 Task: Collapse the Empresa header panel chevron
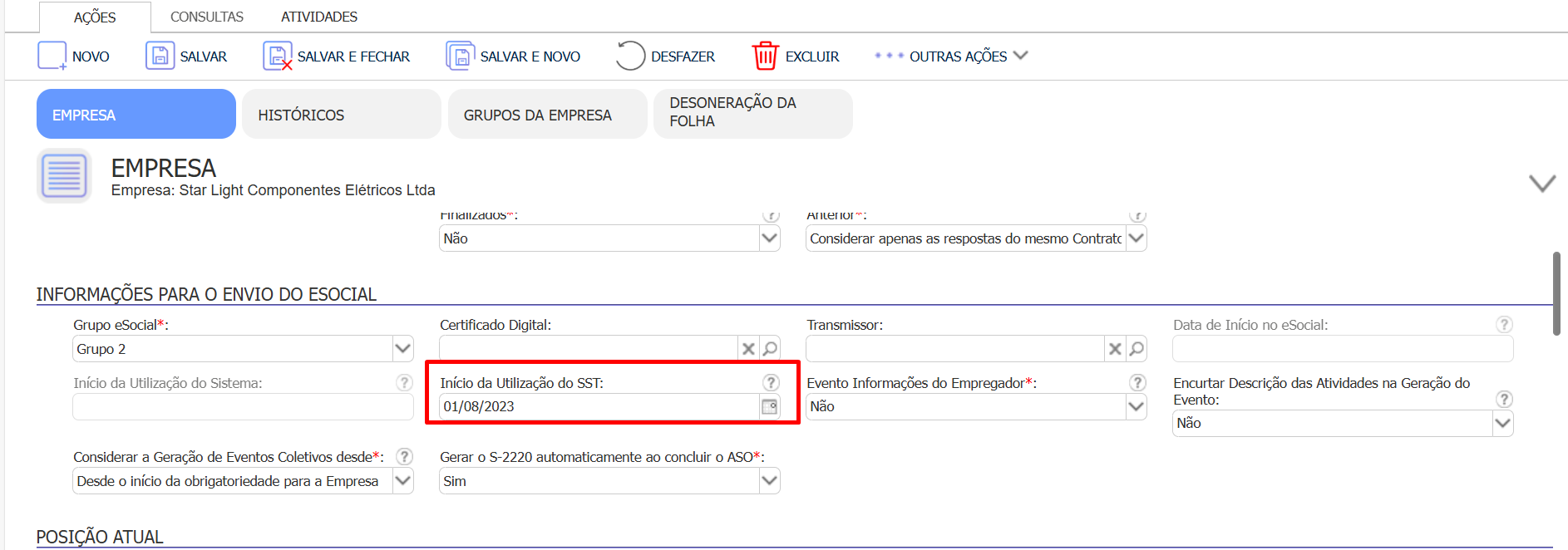pos(1542,184)
